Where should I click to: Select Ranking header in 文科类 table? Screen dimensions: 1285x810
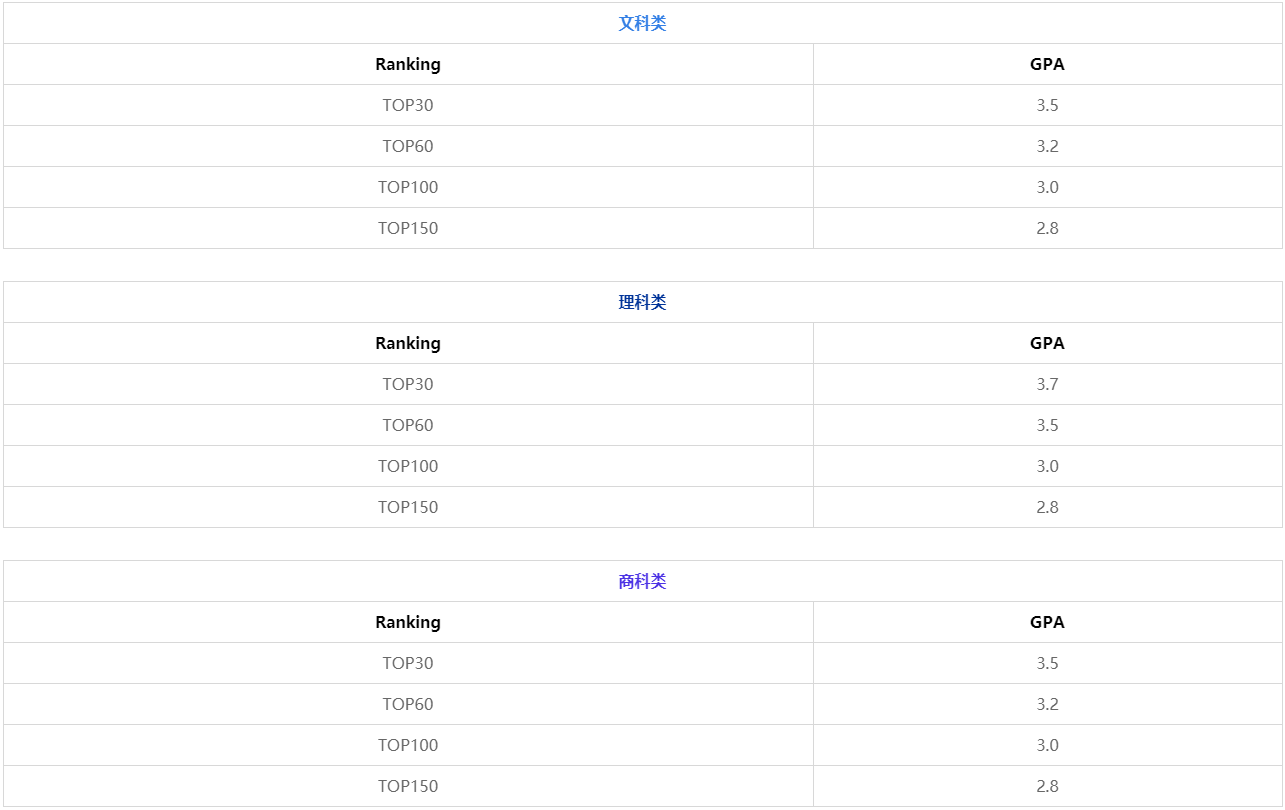point(408,64)
